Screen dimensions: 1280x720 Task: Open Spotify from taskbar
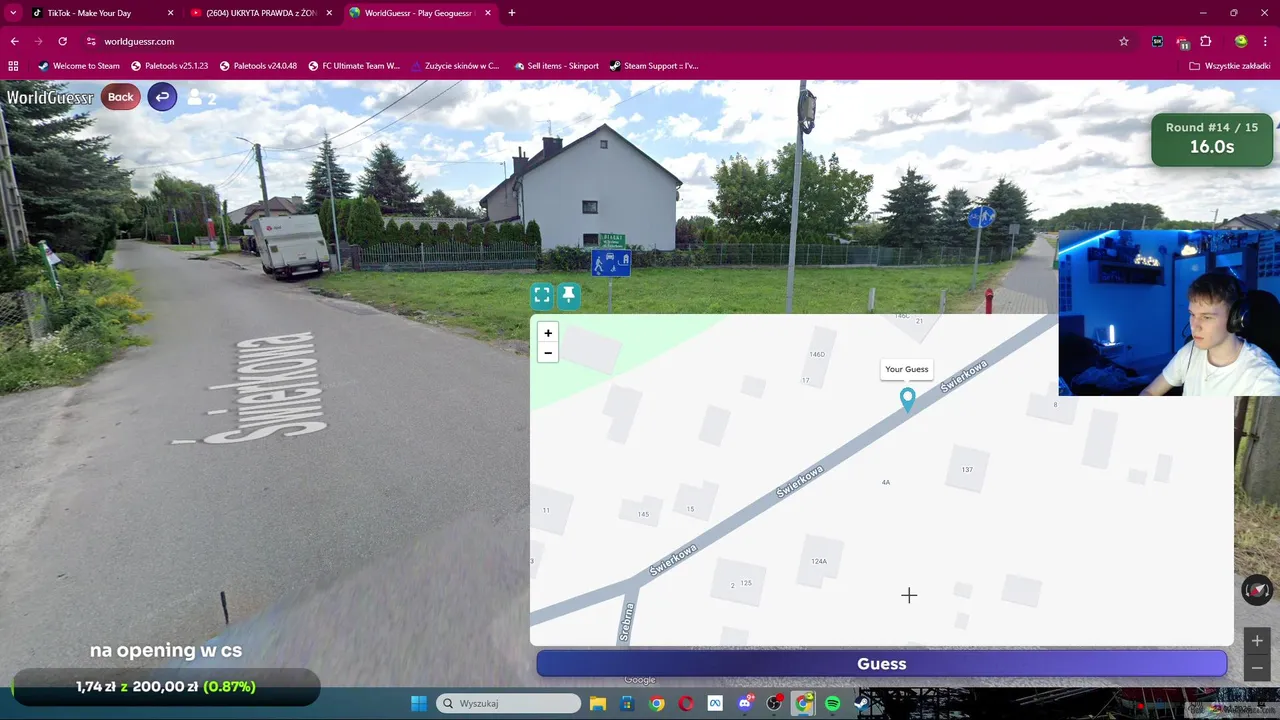coord(833,703)
